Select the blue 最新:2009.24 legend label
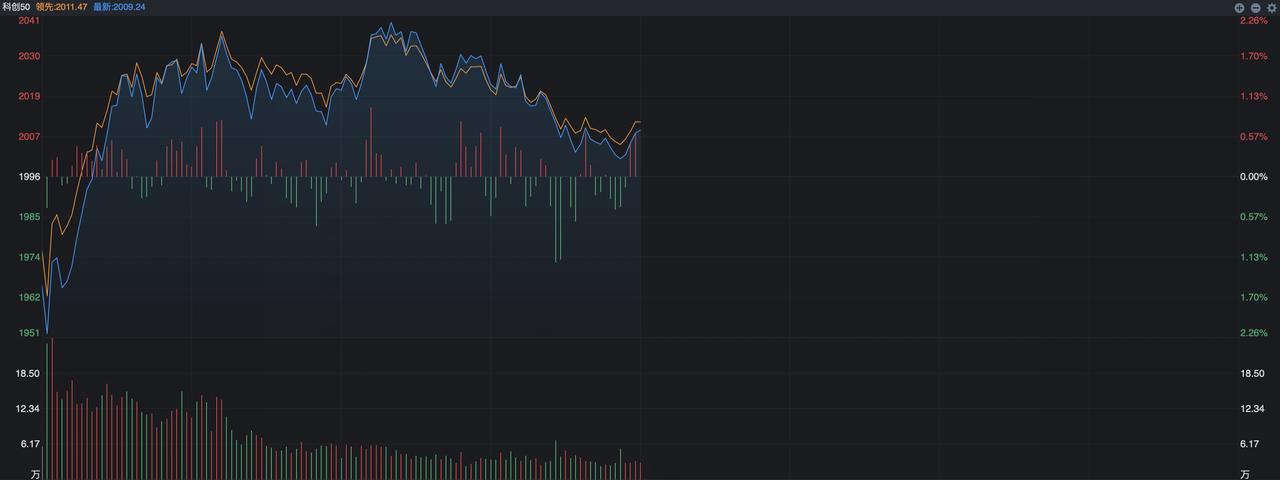 [x=119, y=6]
